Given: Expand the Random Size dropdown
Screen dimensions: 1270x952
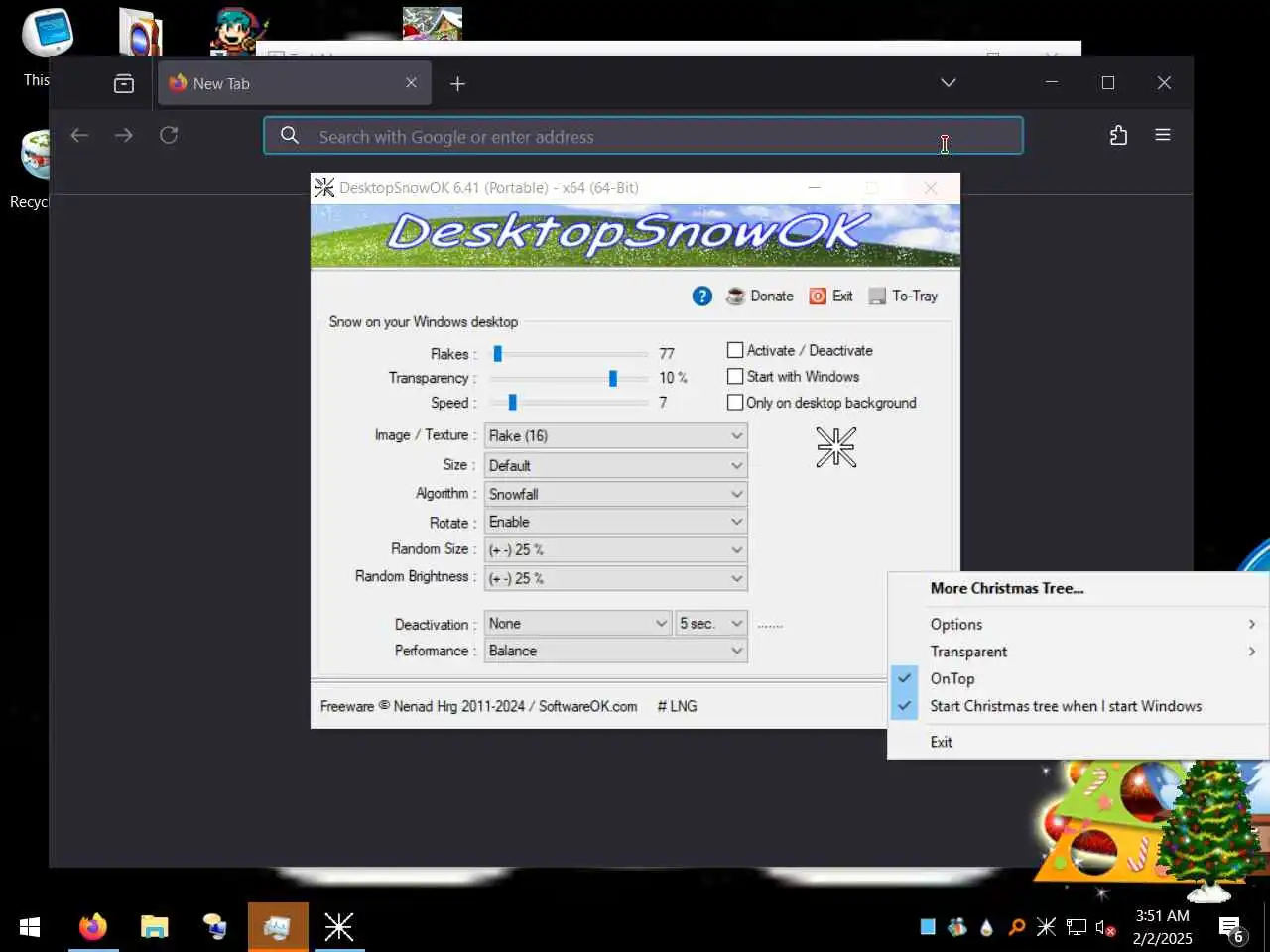Looking at the screenshot, I should 615,549.
